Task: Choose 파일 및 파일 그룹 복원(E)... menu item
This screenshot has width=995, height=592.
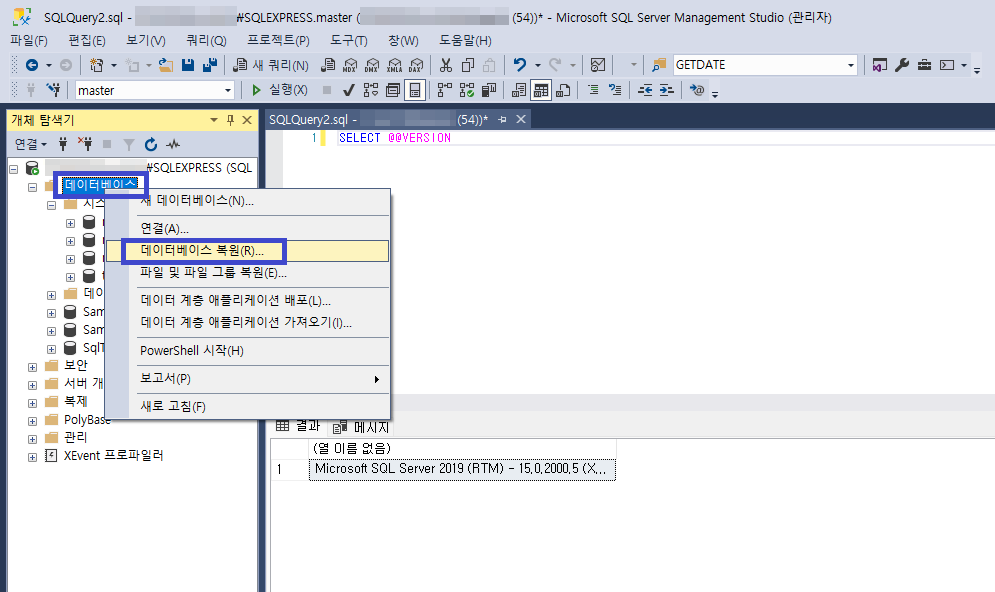Action: pyautogui.click(x=247, y=273)
